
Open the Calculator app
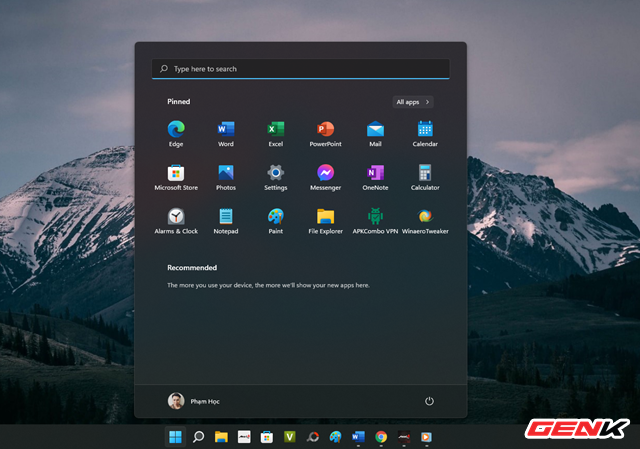pos(425,177)
